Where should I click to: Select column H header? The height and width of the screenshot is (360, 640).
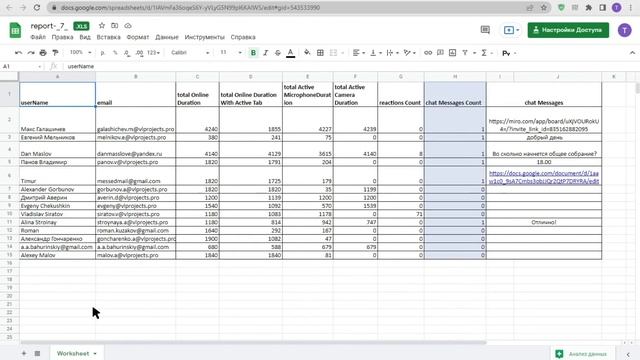point(455,76)
